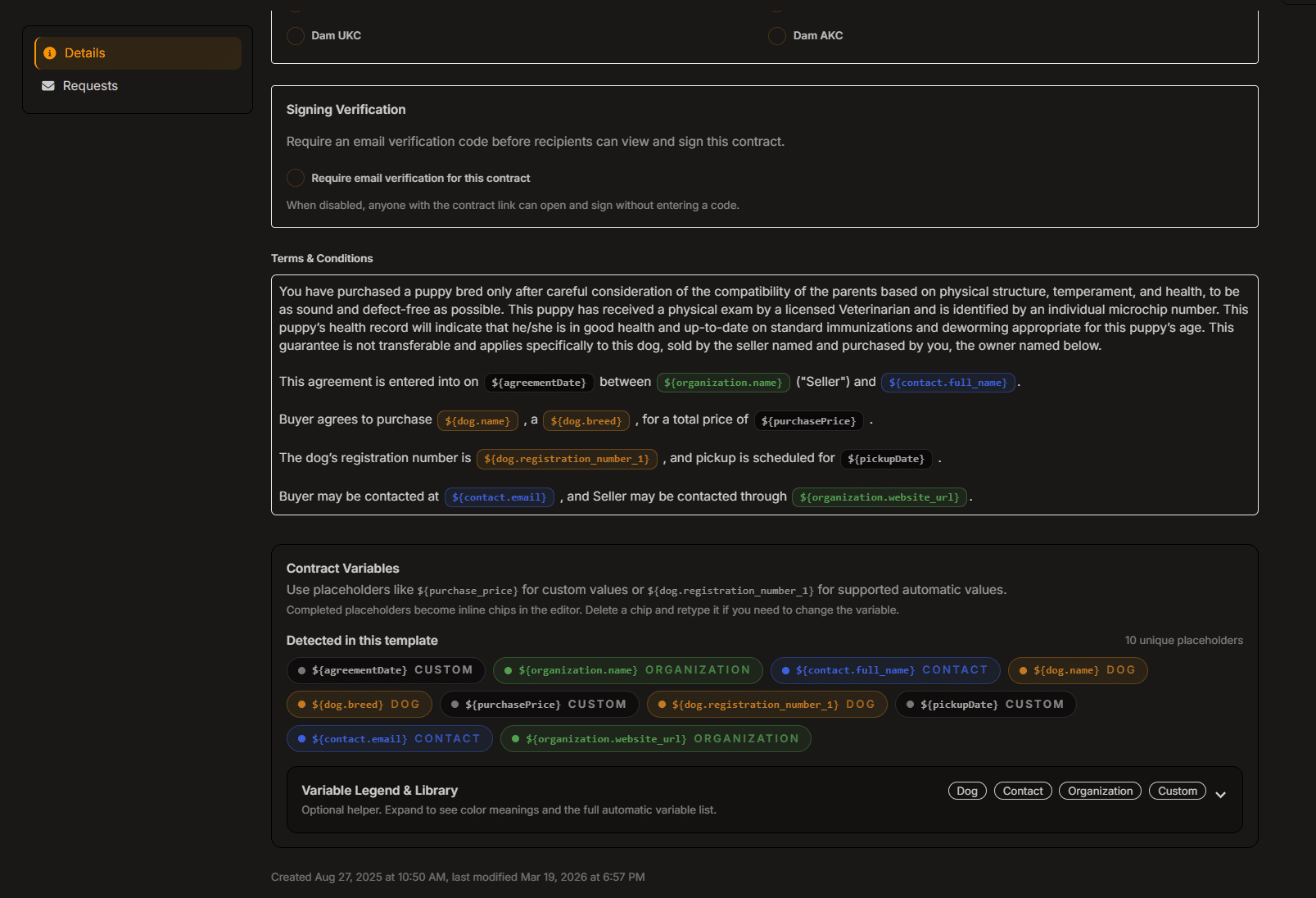Open the Requests sidebar section
The width and height of the screenshot is (1316, 898).
pyautogui.click(x=90, y=85)
